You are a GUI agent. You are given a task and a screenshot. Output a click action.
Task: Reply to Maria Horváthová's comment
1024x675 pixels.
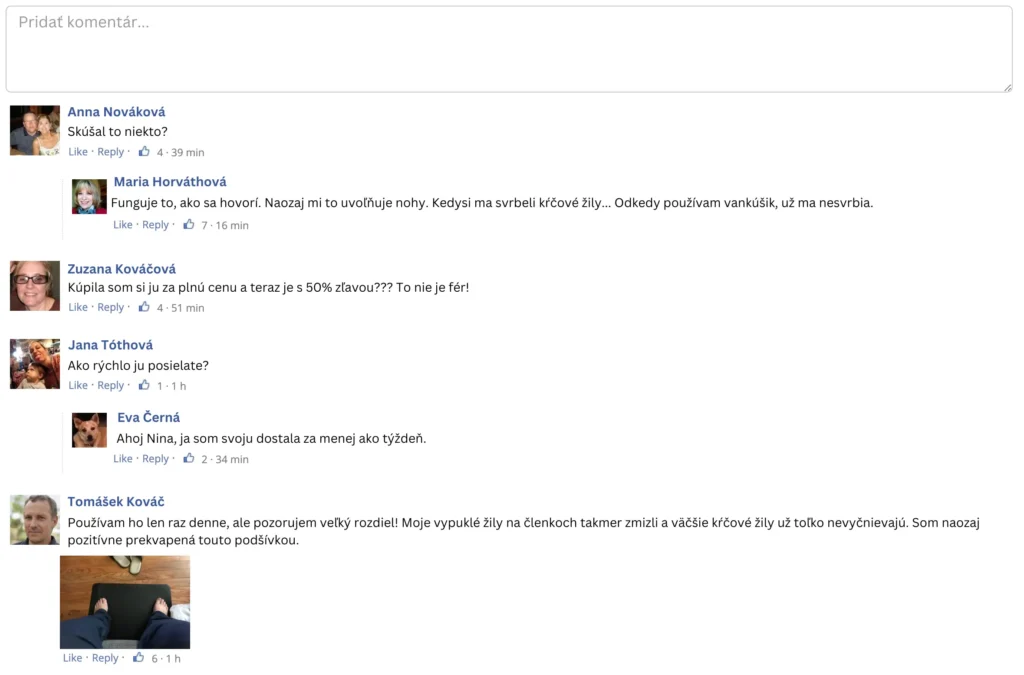pos(155,225)
